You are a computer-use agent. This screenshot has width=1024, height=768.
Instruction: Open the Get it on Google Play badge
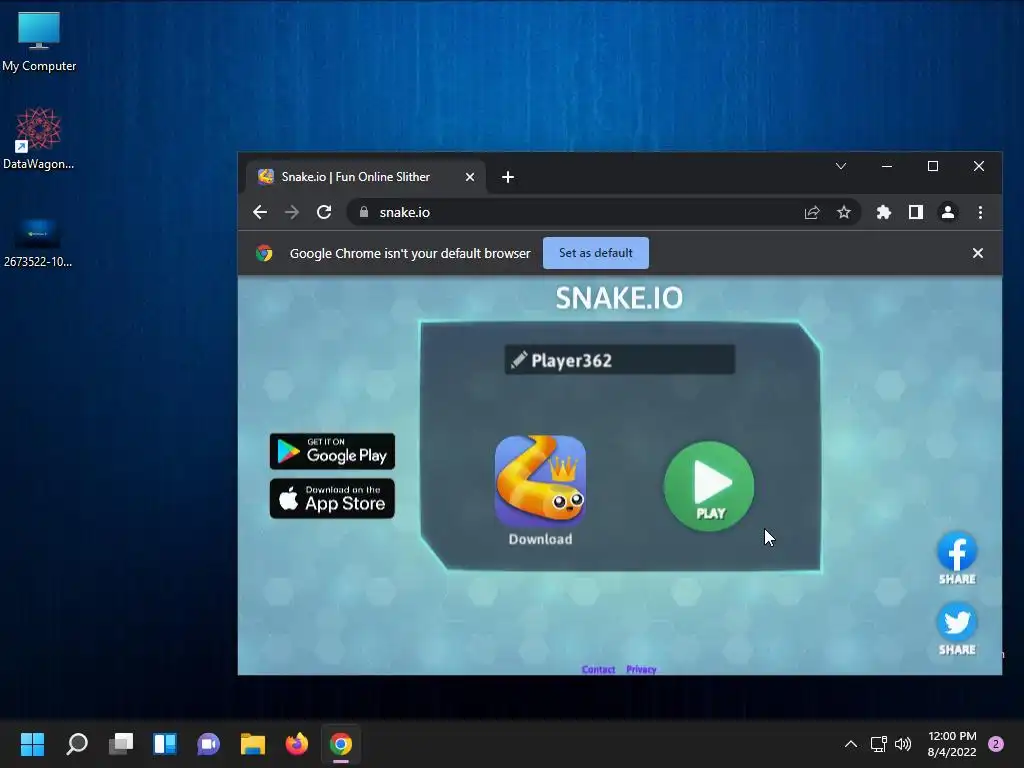332,451
